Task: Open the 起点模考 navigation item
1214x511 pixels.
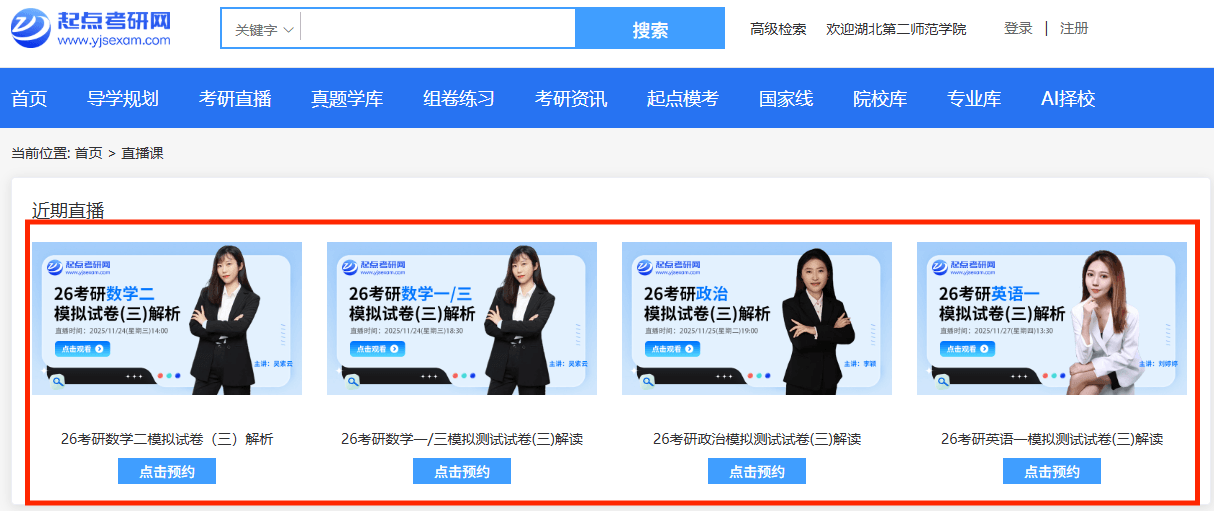Action: pyautogui.click(x=683, y=99)
